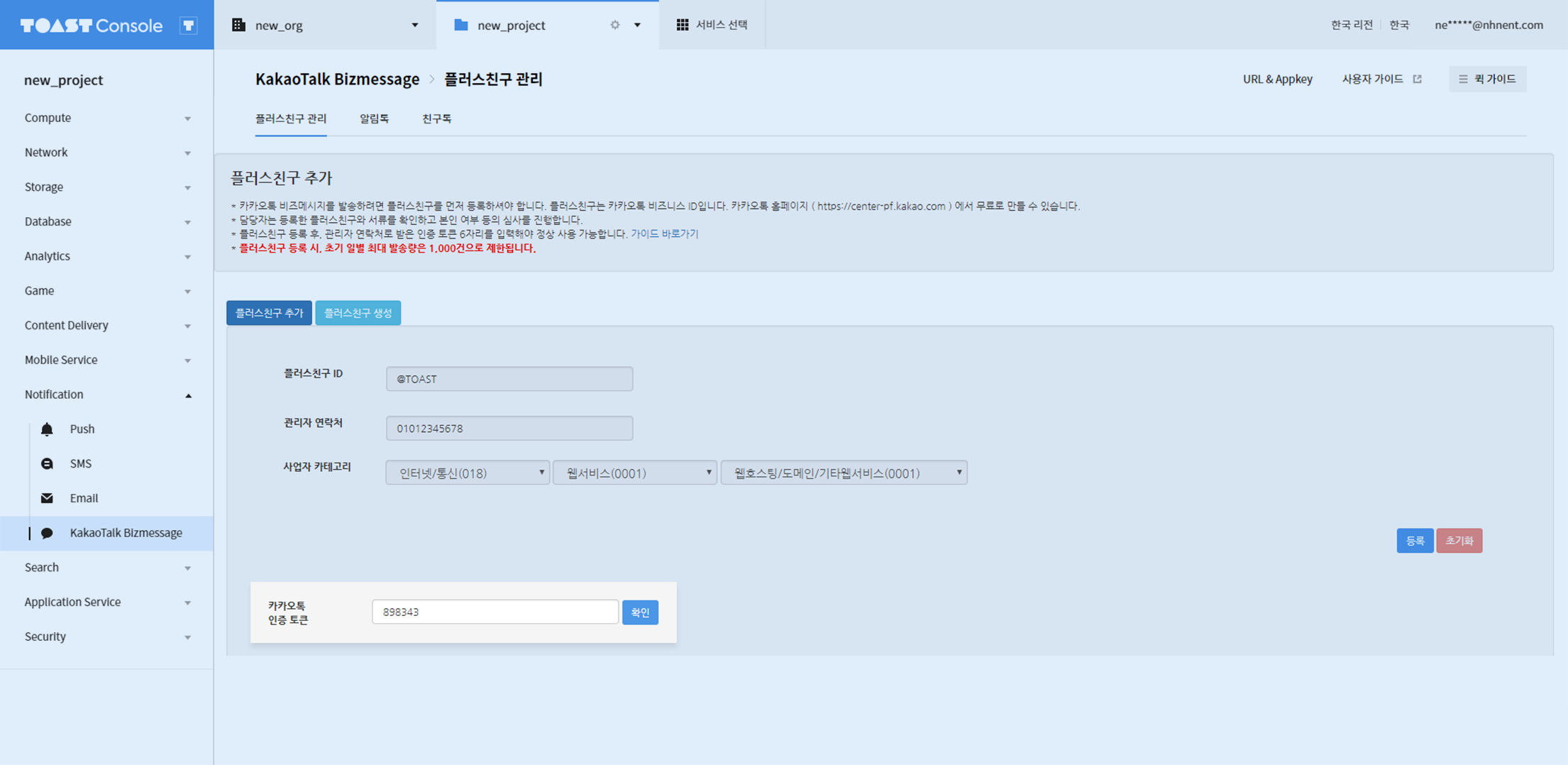Click the T badge icon beside Console

click(188, 26)
